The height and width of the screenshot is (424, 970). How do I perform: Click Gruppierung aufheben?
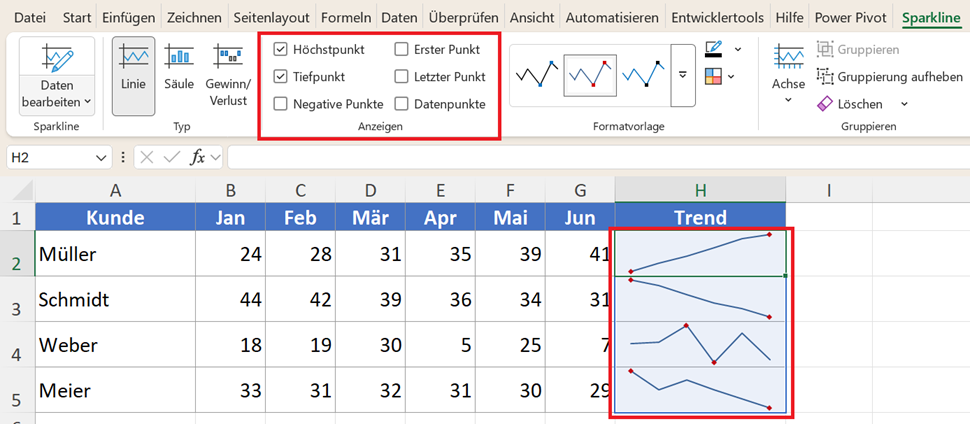coord(890,77)
